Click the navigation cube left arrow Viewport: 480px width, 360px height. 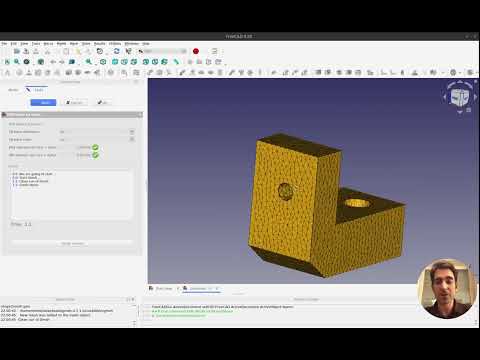tap(444, 97)
